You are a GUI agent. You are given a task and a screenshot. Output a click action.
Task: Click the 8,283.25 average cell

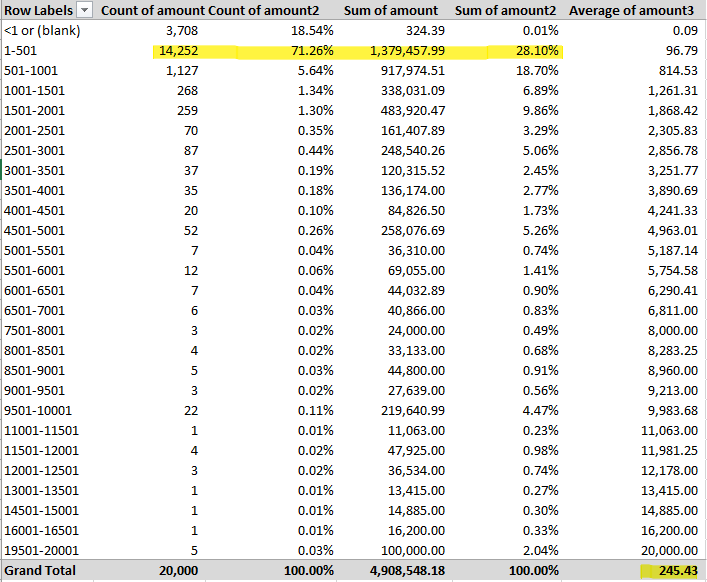[x=673, y=351]
